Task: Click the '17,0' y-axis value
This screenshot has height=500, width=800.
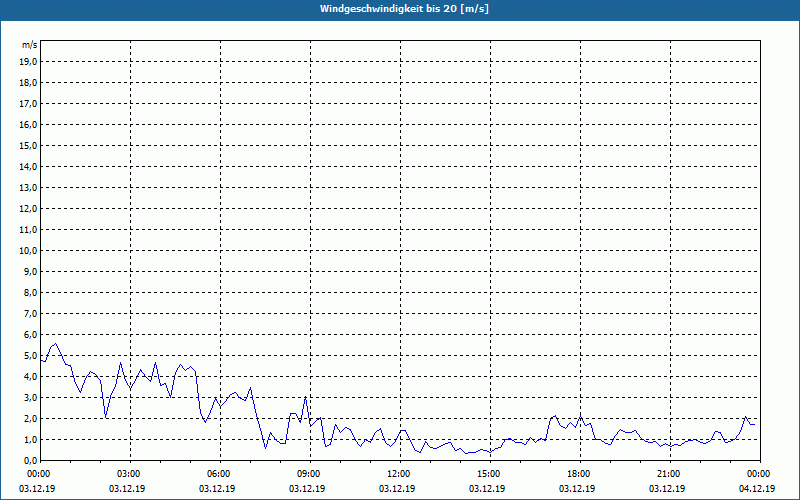Action: [29, 104]
